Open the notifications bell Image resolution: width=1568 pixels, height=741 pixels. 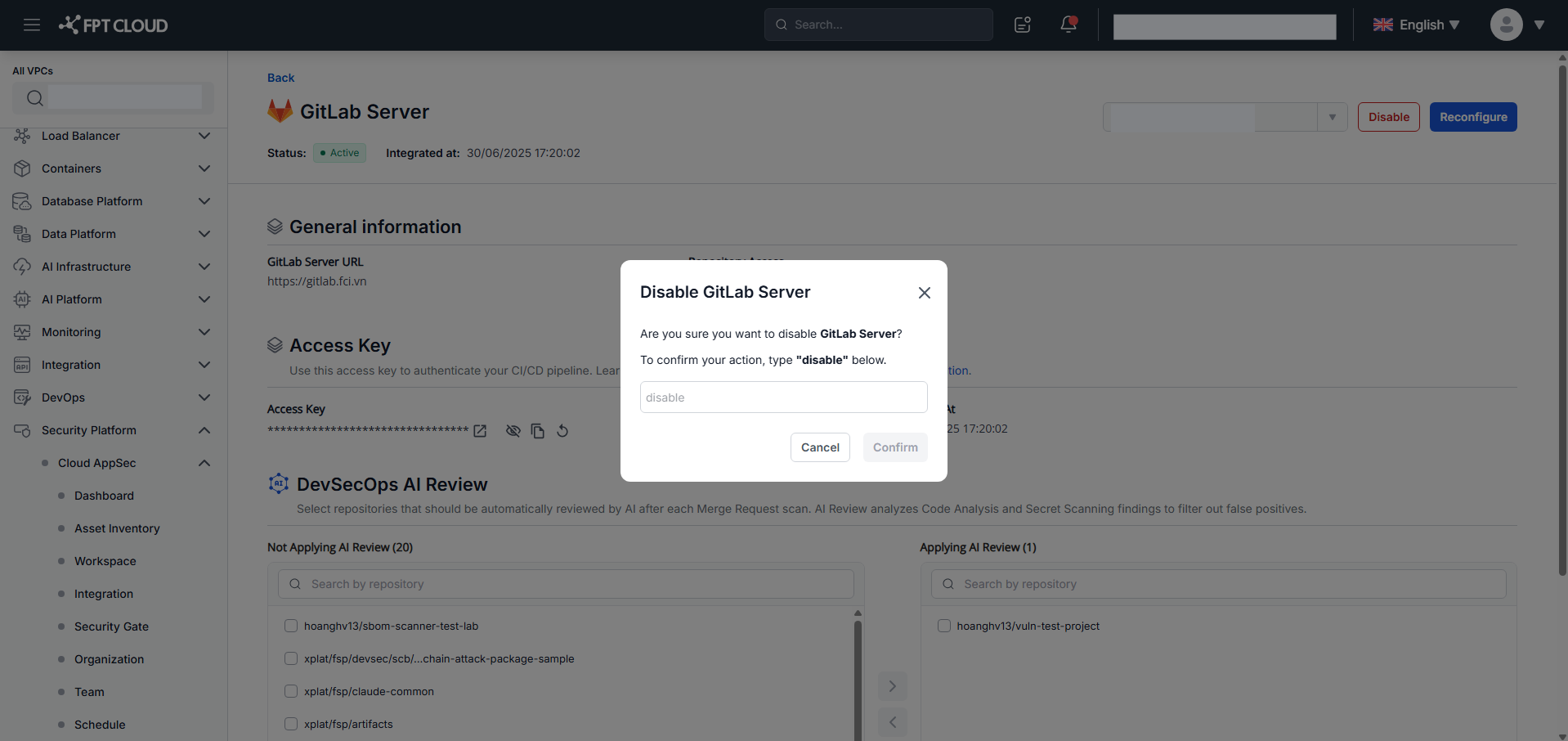click(1068, 25)
